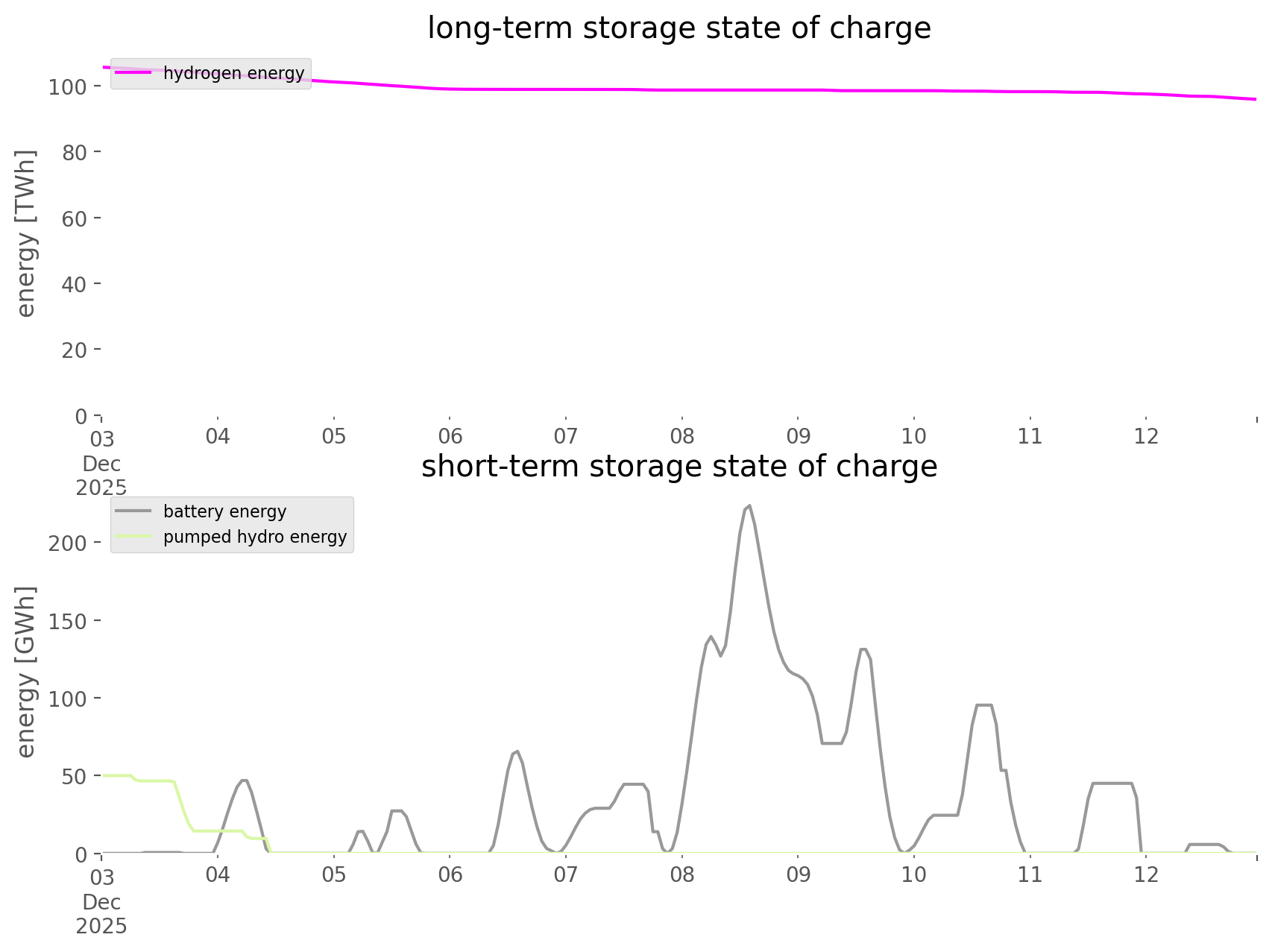Select the 06 date tick on long-term chart

[450, 436]
